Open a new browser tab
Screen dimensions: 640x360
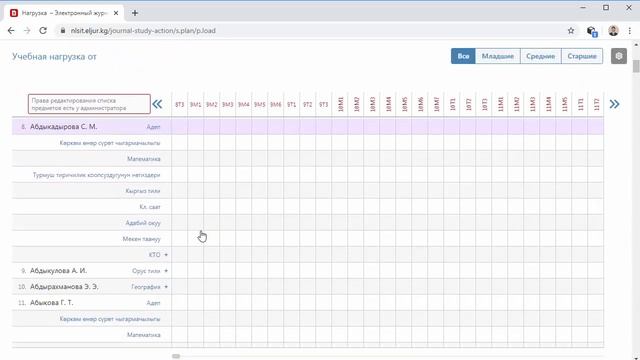click(135, 13)
